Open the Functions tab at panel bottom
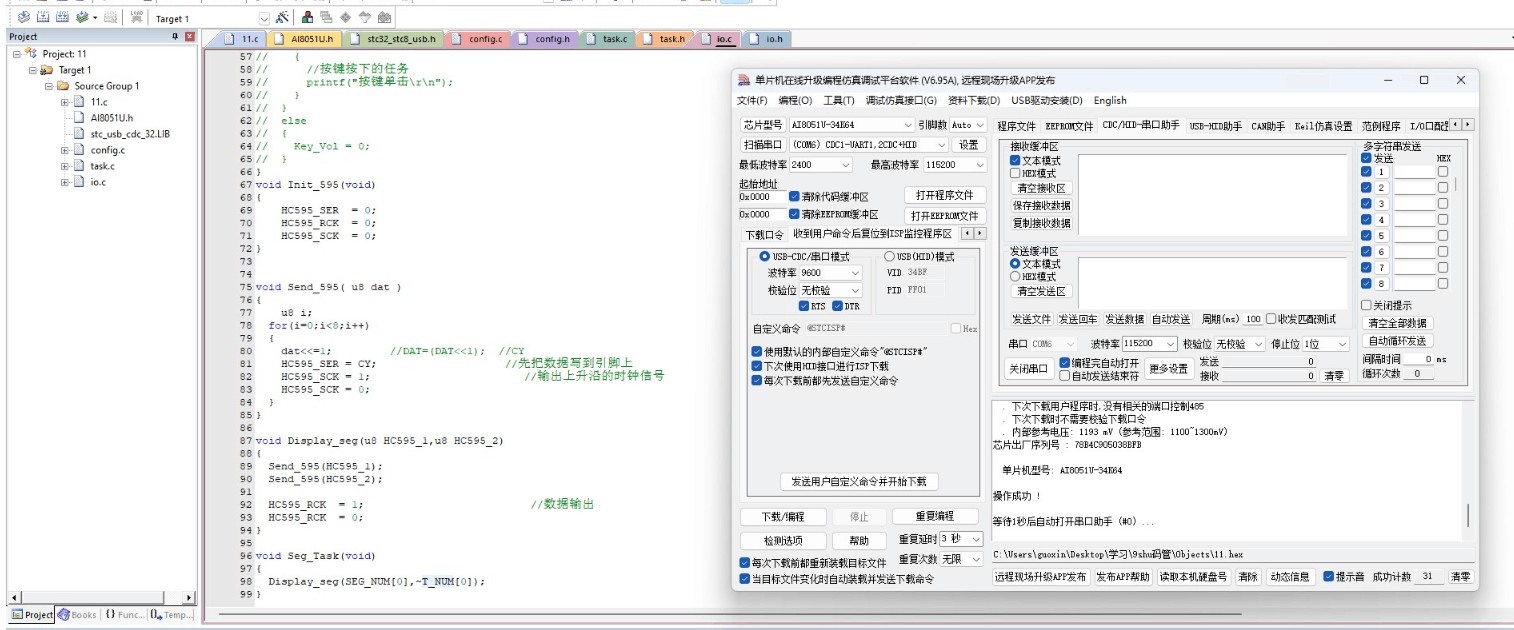 click(x=124, y=615)
